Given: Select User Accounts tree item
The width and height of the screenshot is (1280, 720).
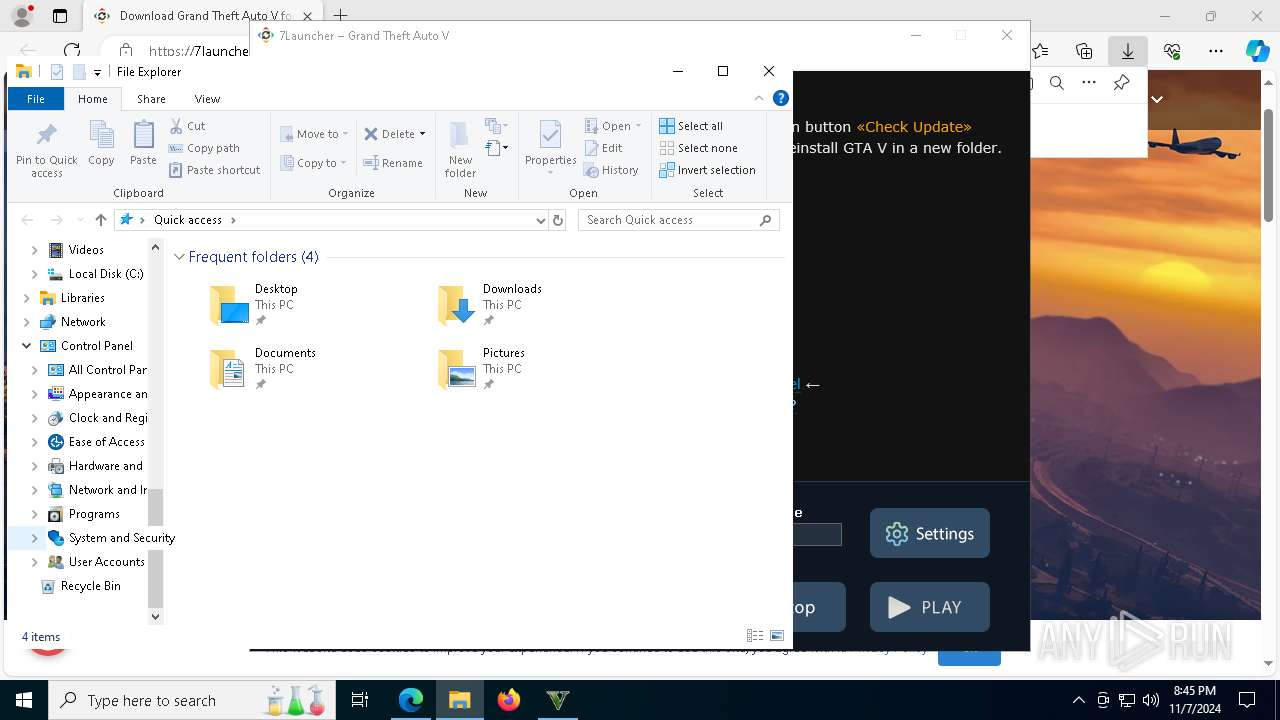Looking at the screenshot, I should click(x=106, y=562).
